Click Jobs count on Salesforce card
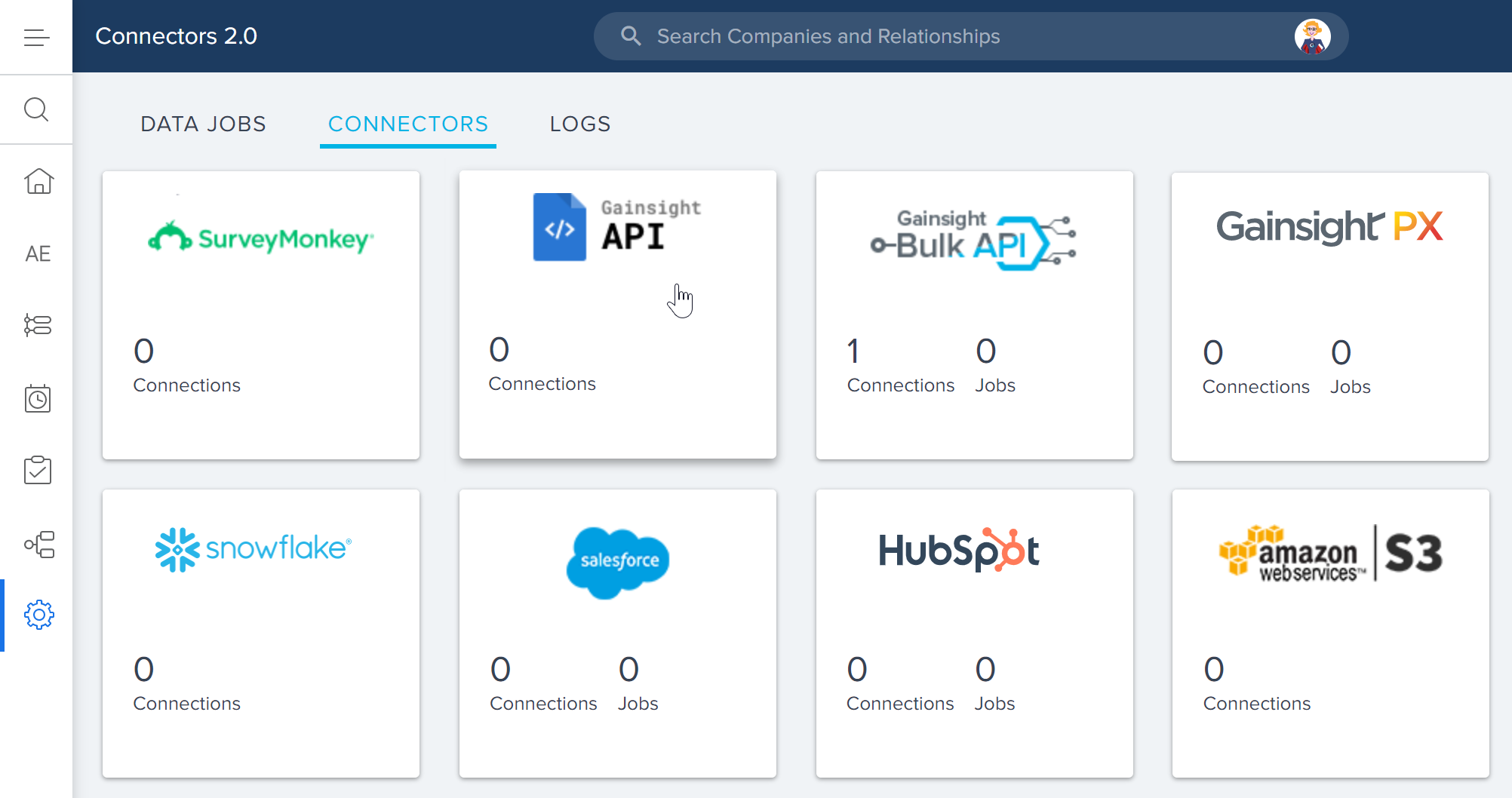Screen dimensions: 1512x798 [638, 684]
